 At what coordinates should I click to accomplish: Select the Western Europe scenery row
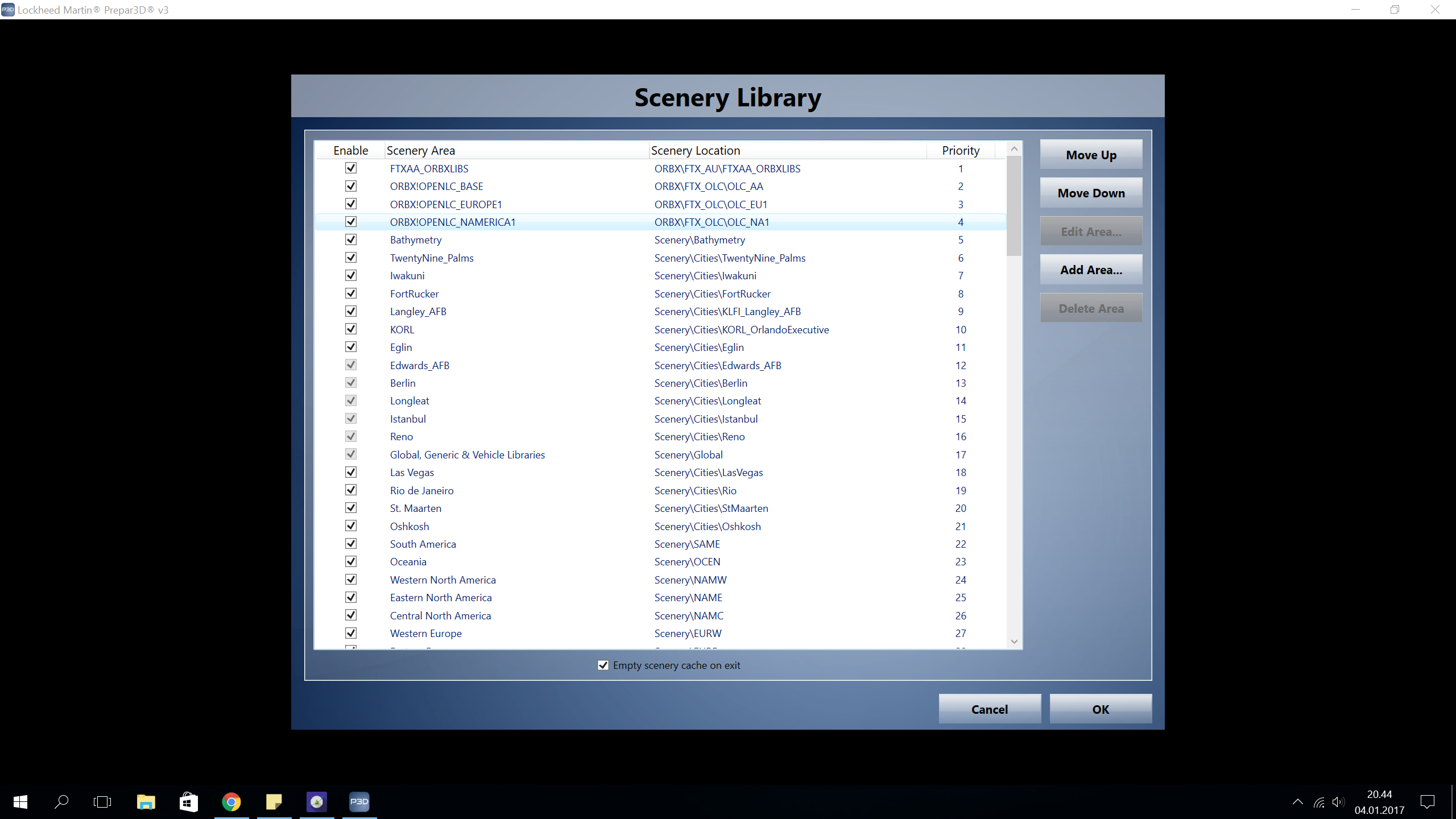[x=660, y=633]
